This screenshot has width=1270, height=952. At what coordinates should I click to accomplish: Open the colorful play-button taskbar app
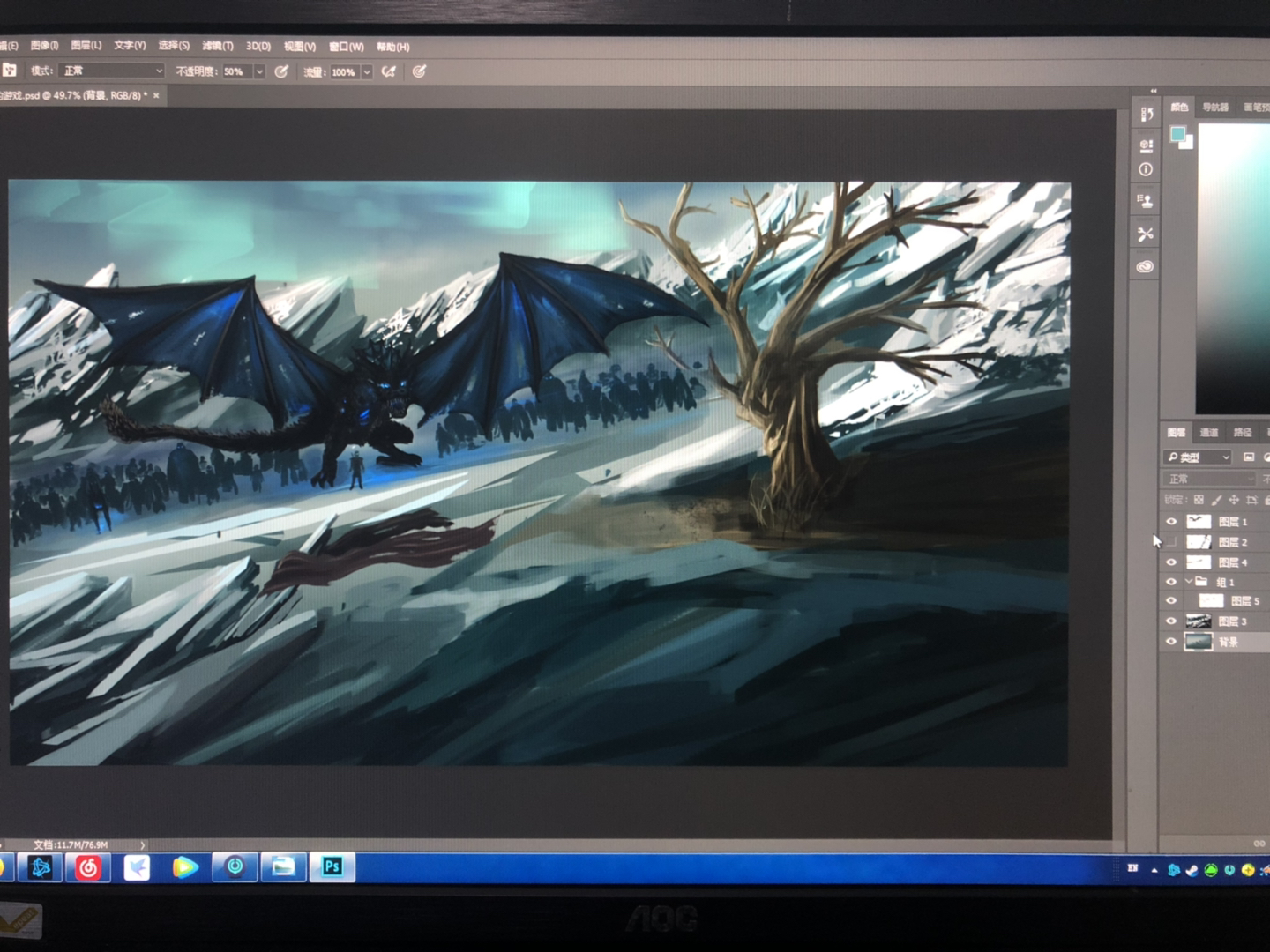point(185,867)
